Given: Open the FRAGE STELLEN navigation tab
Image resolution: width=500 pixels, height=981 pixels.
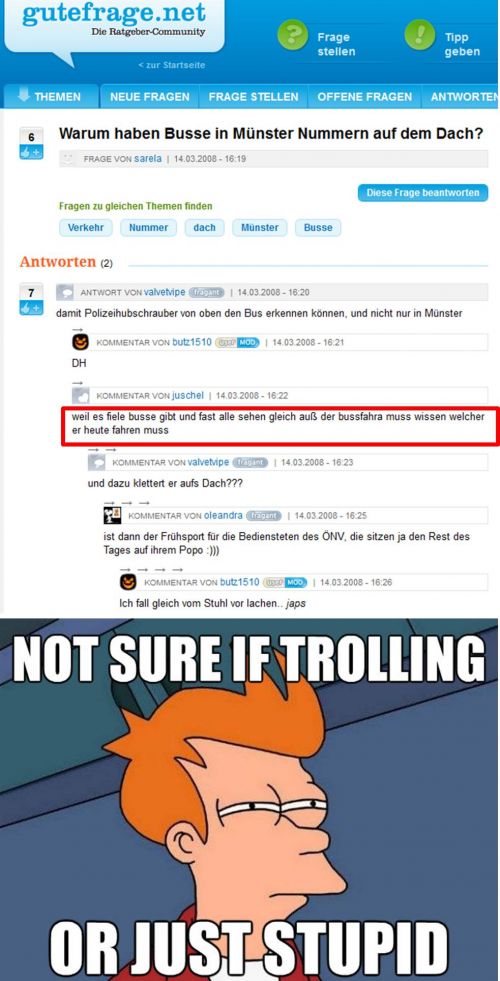Looking at the screenshot, I should tap(253, 97).
